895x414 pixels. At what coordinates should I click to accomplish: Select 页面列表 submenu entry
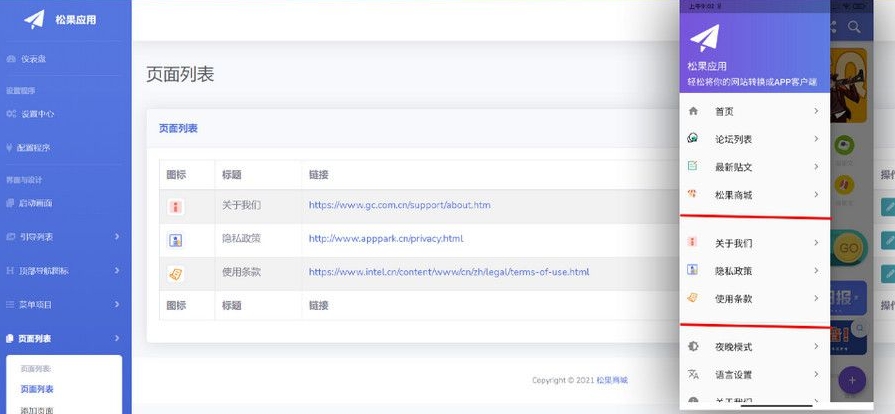[37, 389]
